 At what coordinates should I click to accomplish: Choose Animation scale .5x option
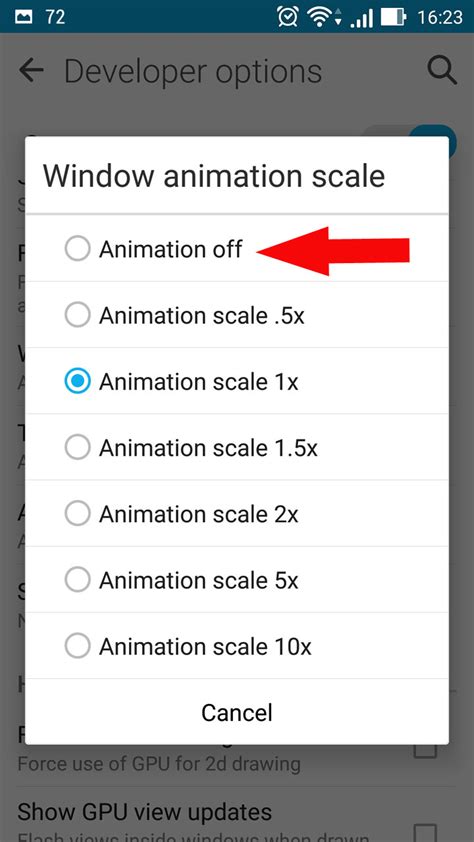coord(237,315)
